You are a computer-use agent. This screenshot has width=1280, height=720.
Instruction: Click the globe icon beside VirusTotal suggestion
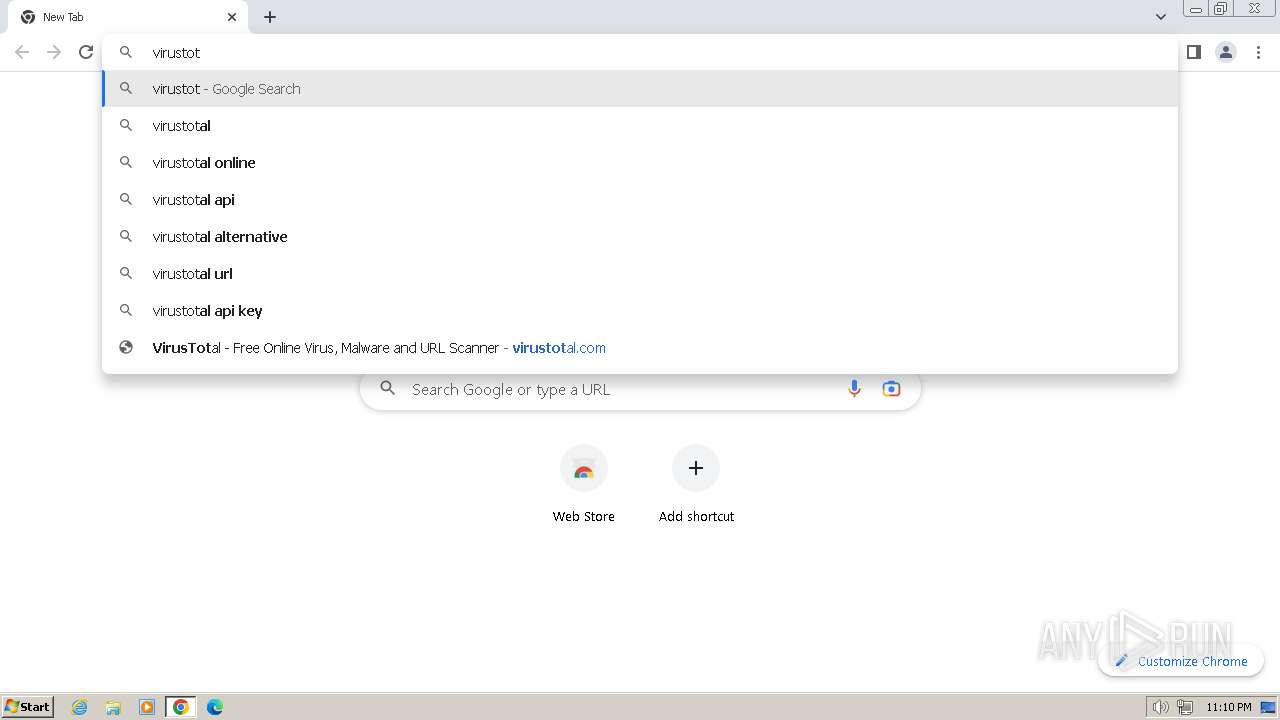coord(126,348)
